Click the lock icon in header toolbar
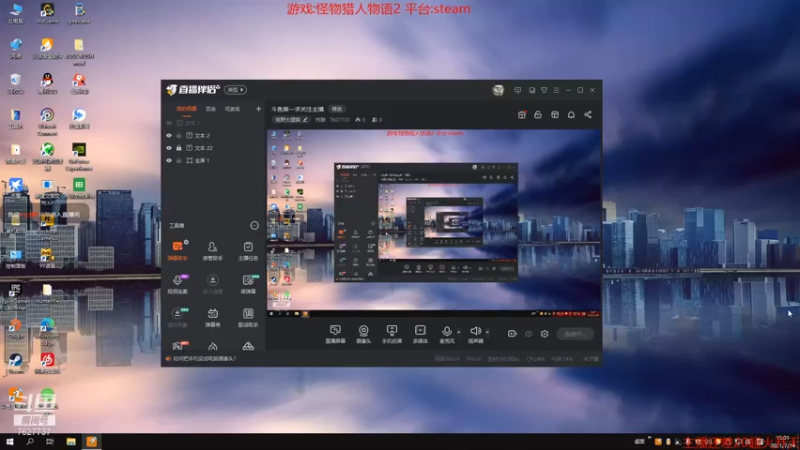 point(538,115)
